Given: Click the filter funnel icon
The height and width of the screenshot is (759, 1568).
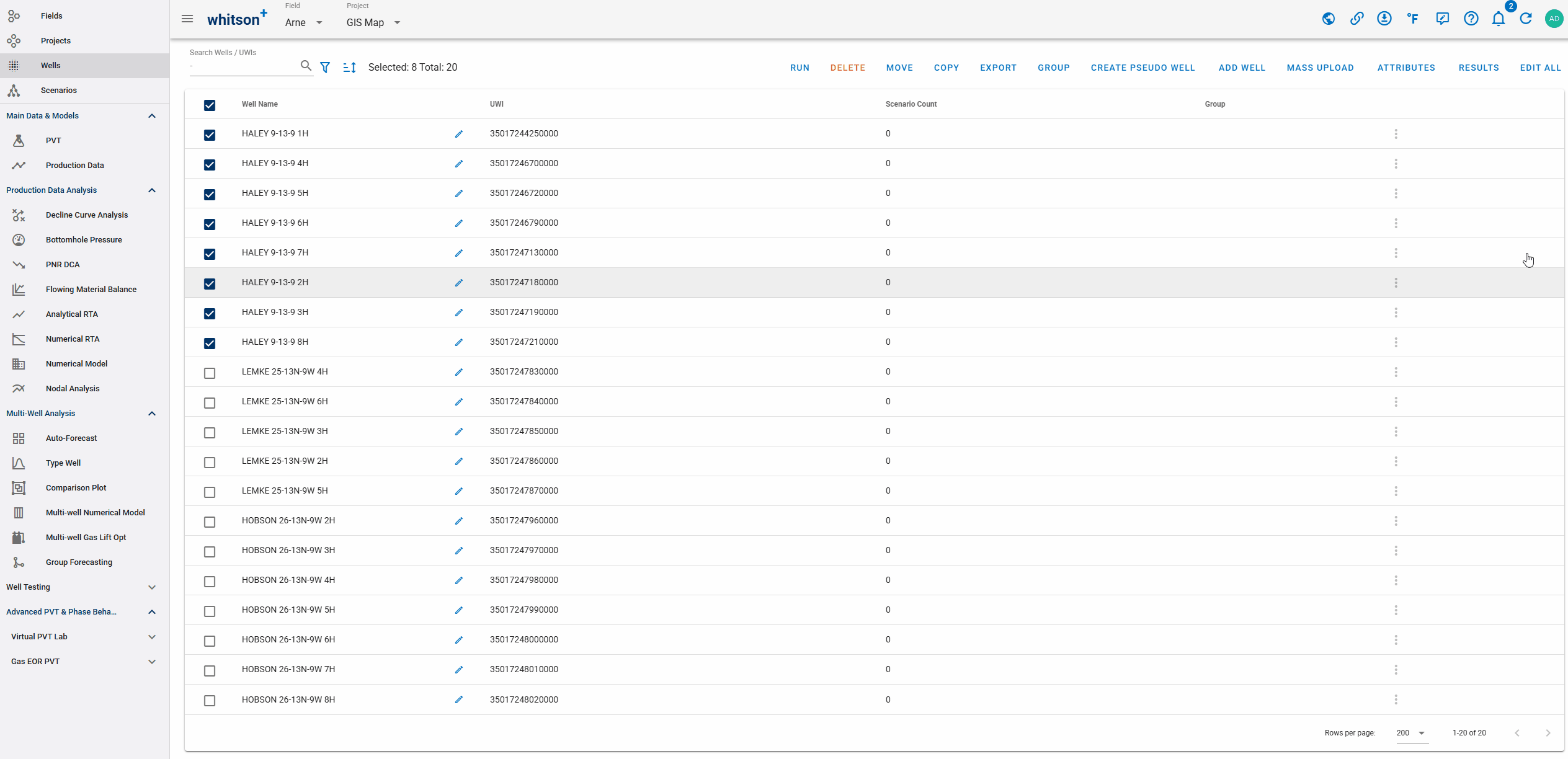Looking at the screenshot, I should [x=325, y=68].
